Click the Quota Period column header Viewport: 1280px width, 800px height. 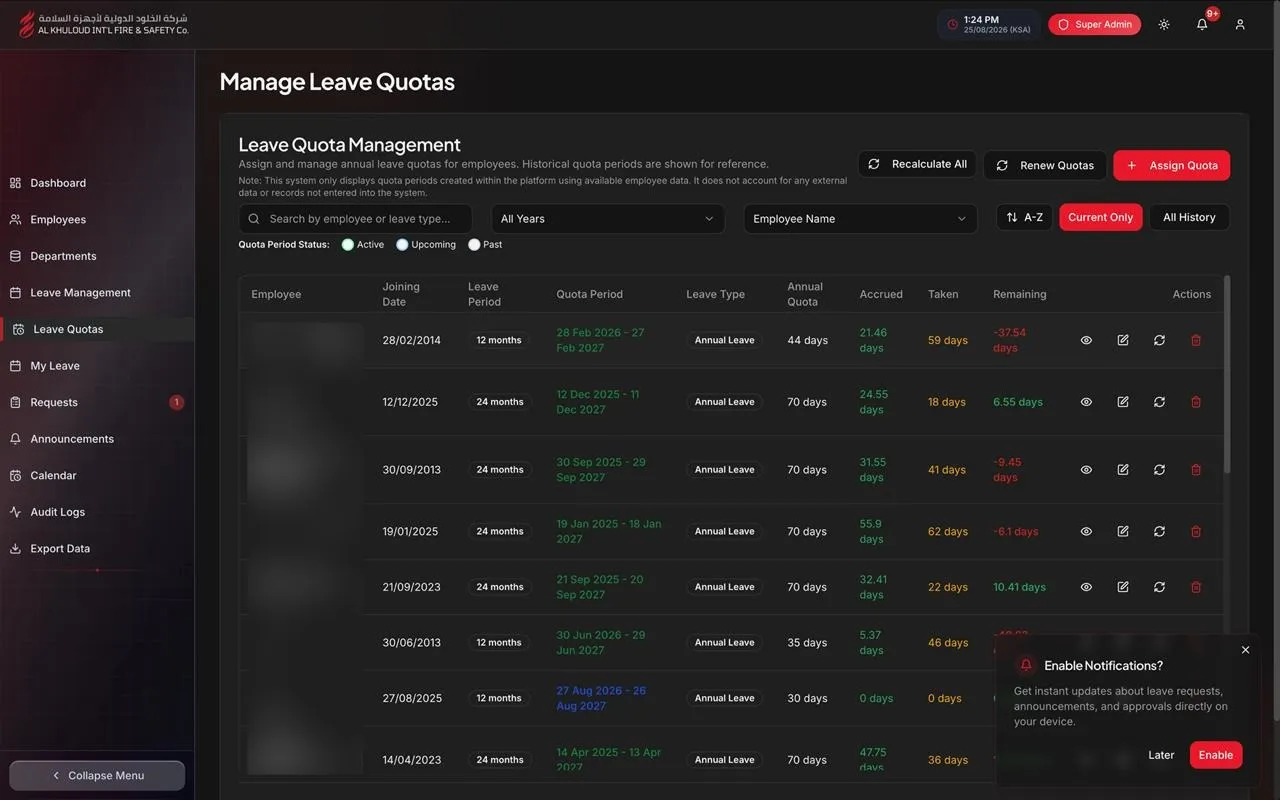click(589, 294)
